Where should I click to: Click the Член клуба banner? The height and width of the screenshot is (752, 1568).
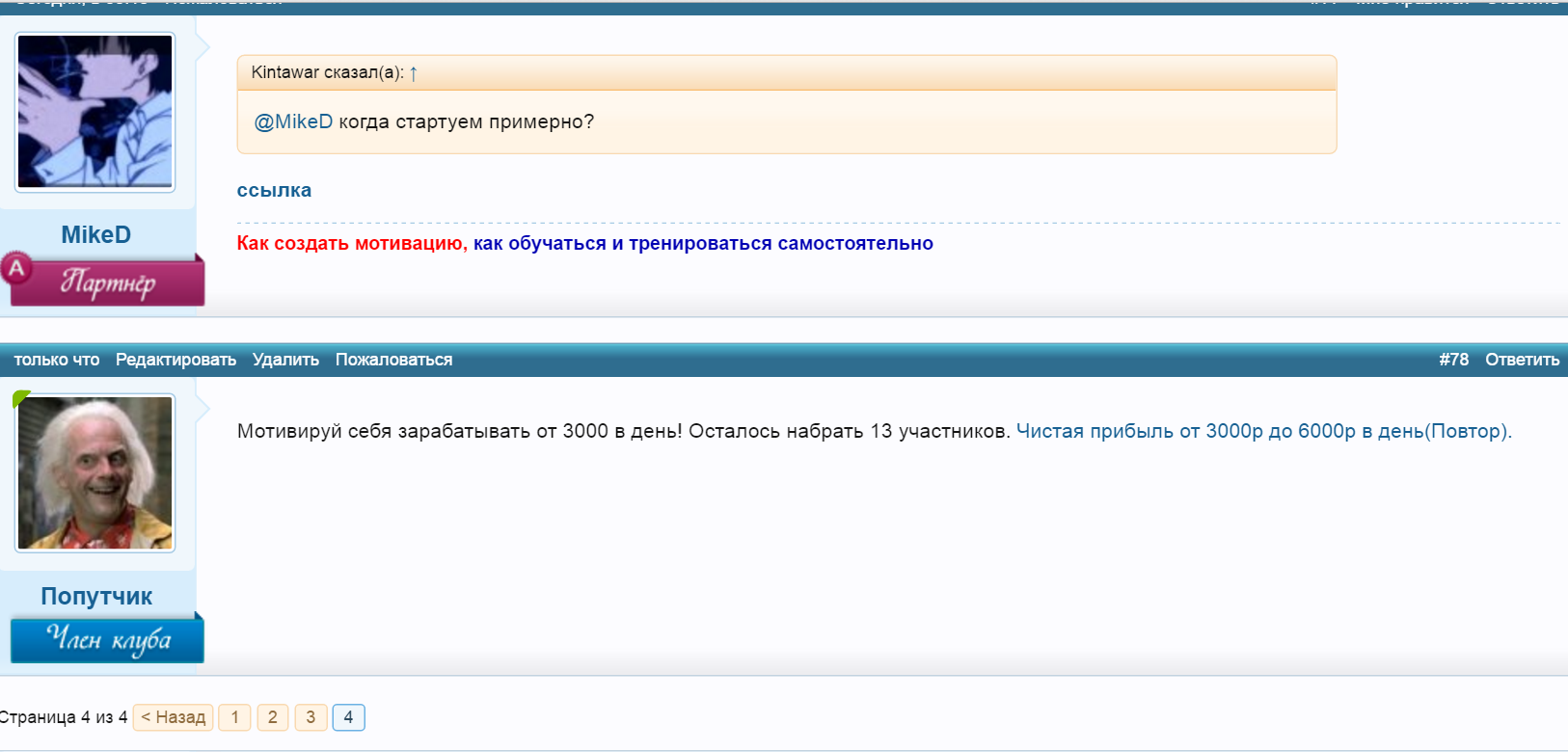tap(108, 639)
